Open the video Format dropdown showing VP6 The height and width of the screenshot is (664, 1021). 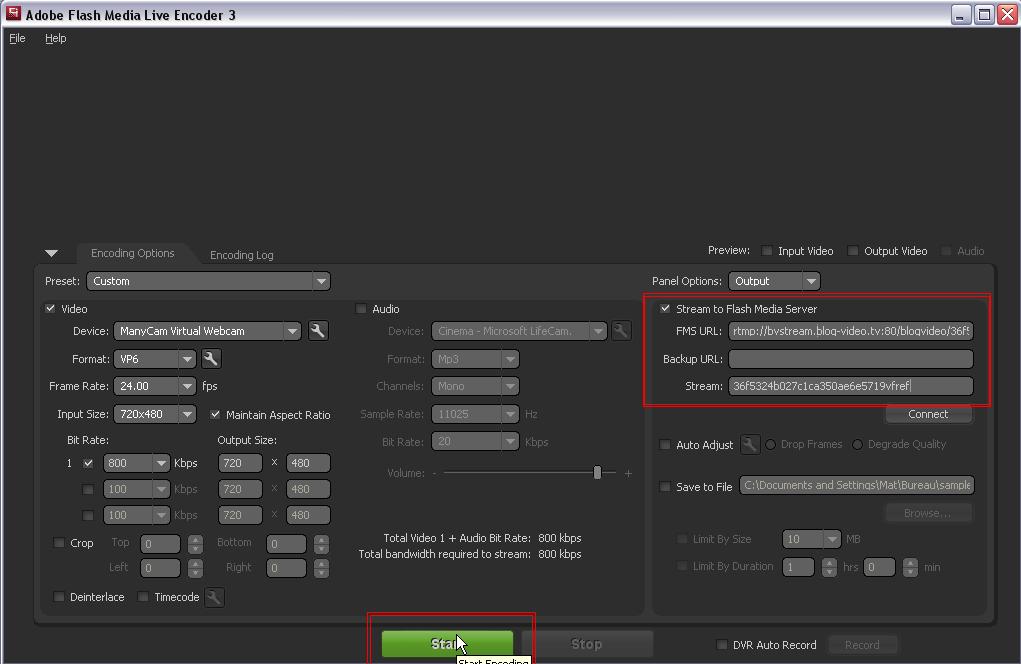click(x=155, y=359)
